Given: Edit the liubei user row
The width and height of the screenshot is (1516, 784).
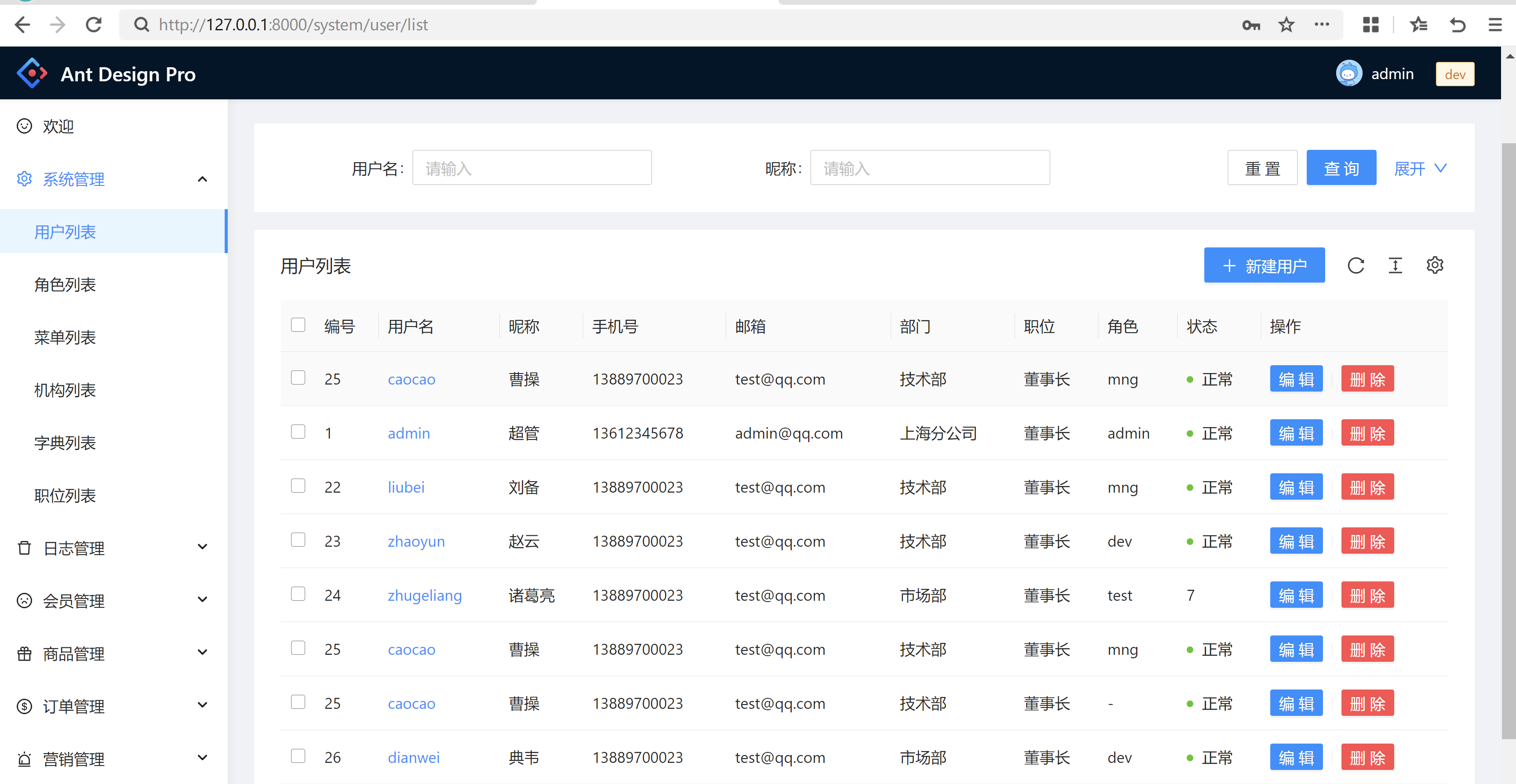Looking at the screenshot, I should coord(1296,487).
